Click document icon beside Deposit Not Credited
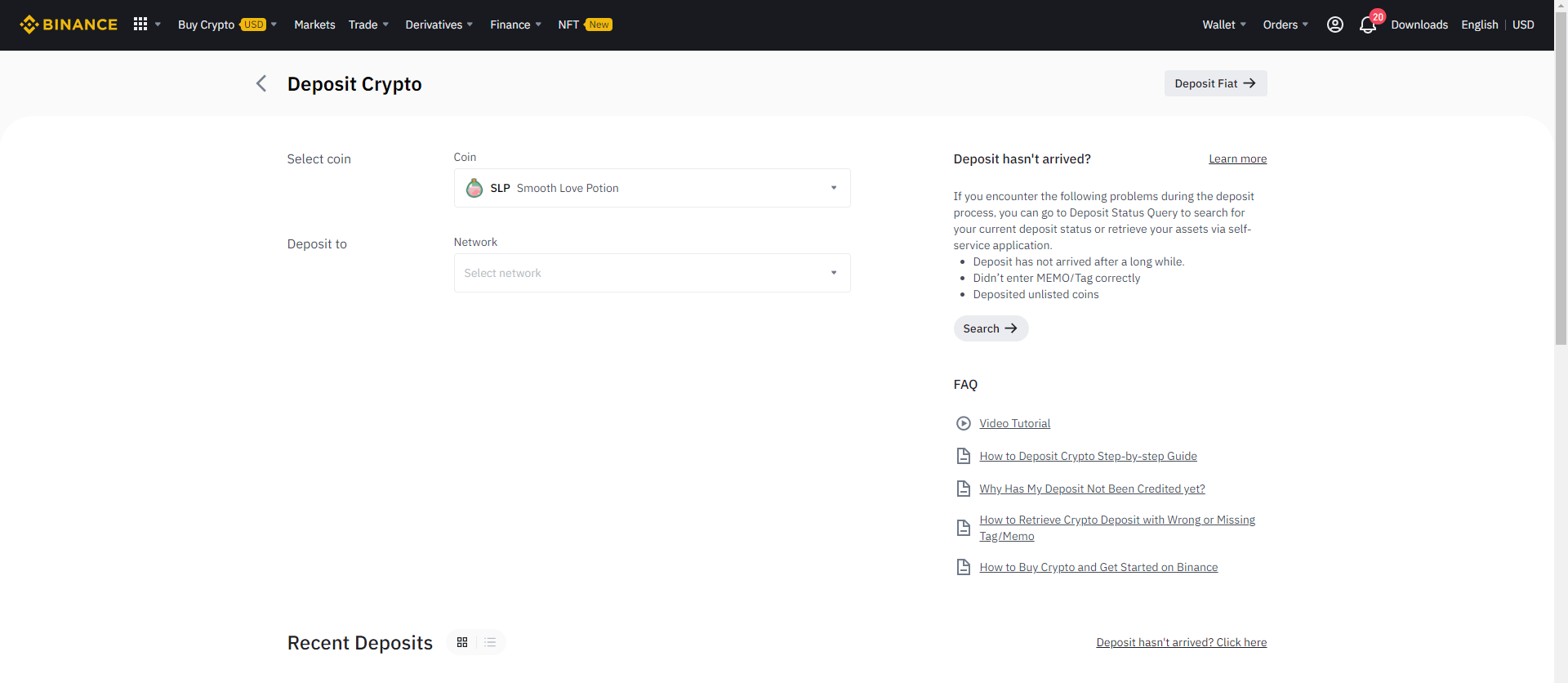1568x683 pixels. (964, 489)
